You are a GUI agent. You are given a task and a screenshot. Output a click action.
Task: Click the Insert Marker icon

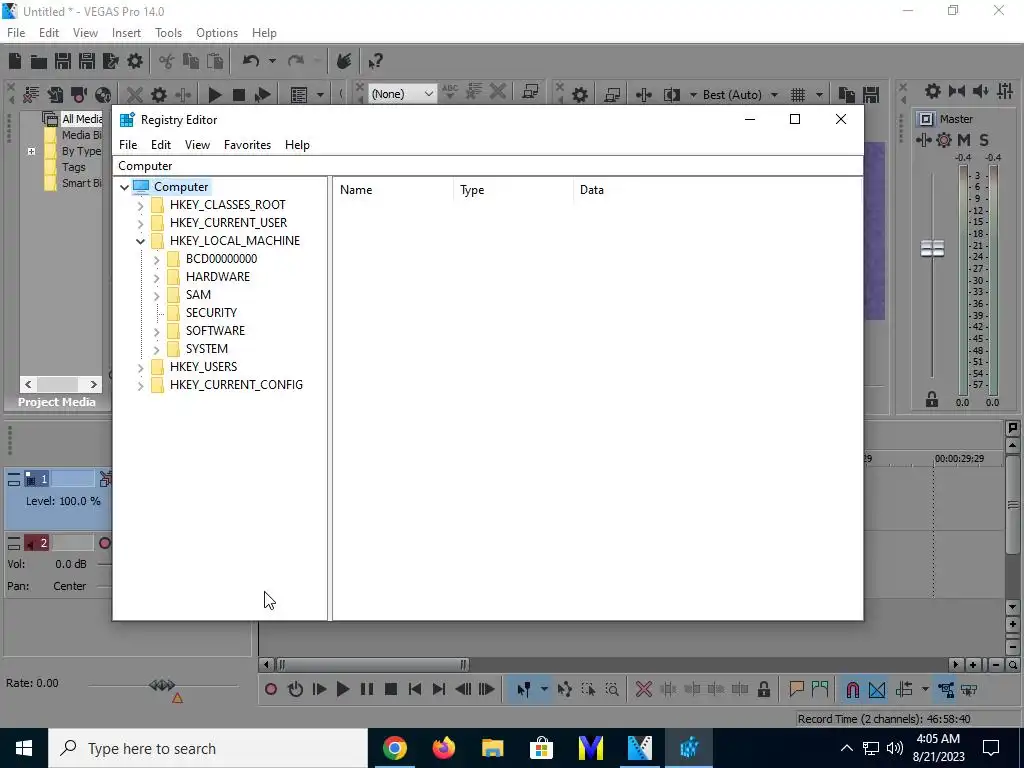(796, 689)
